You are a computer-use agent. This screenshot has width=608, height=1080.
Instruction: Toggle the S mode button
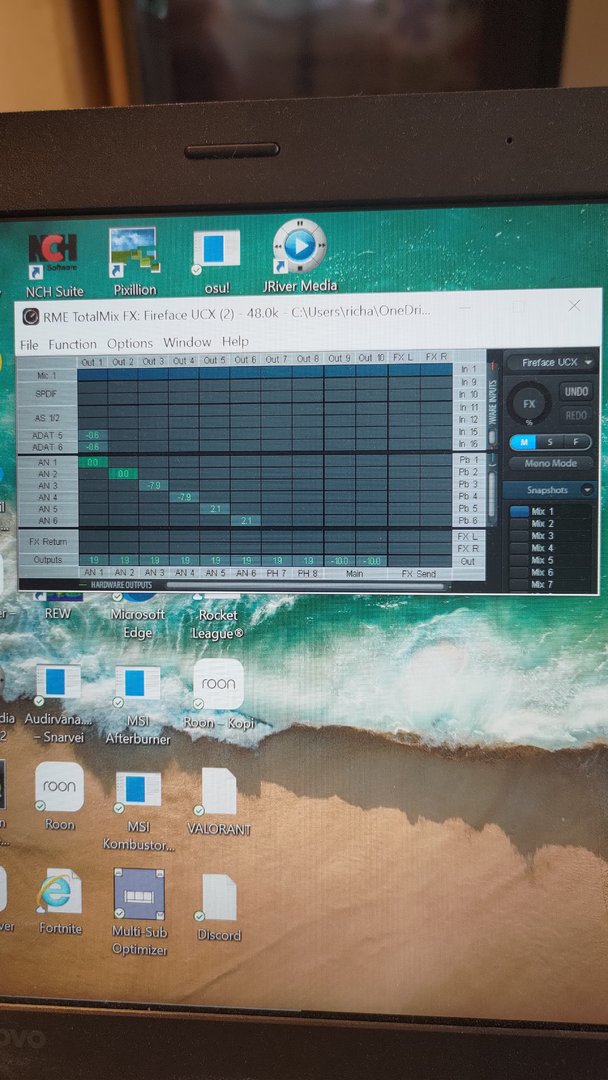(550, 442)
